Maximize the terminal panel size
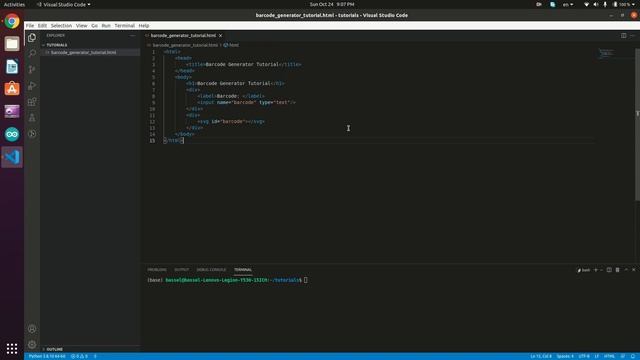Viewport: 640px width, 360px height. pyautogui.click(x=626, y=270)
